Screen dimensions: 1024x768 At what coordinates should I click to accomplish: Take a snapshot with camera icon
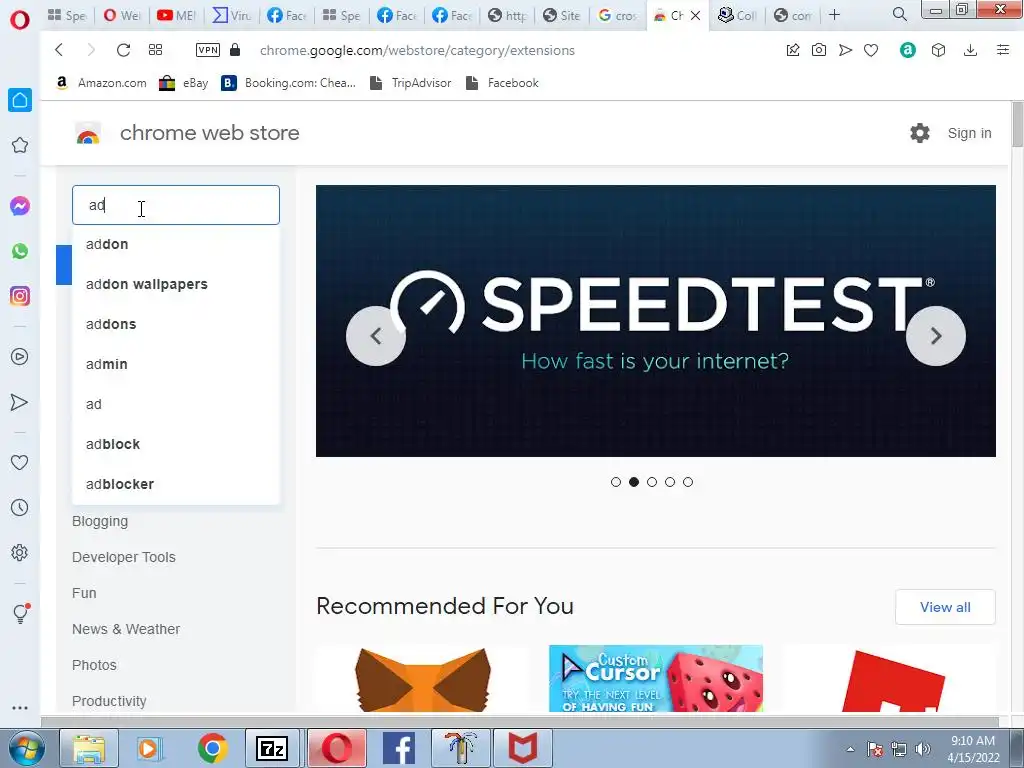[x=818, y=50]
